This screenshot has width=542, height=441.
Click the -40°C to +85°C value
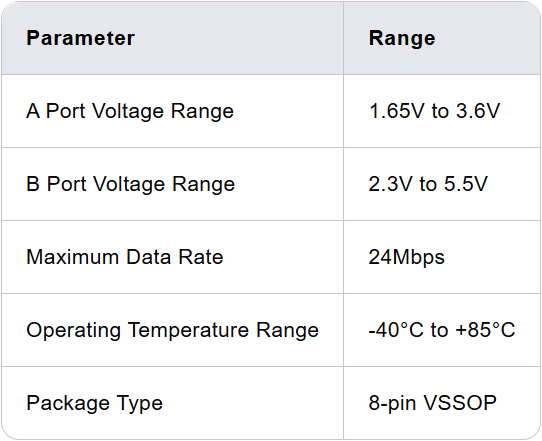tap(442, 330)
